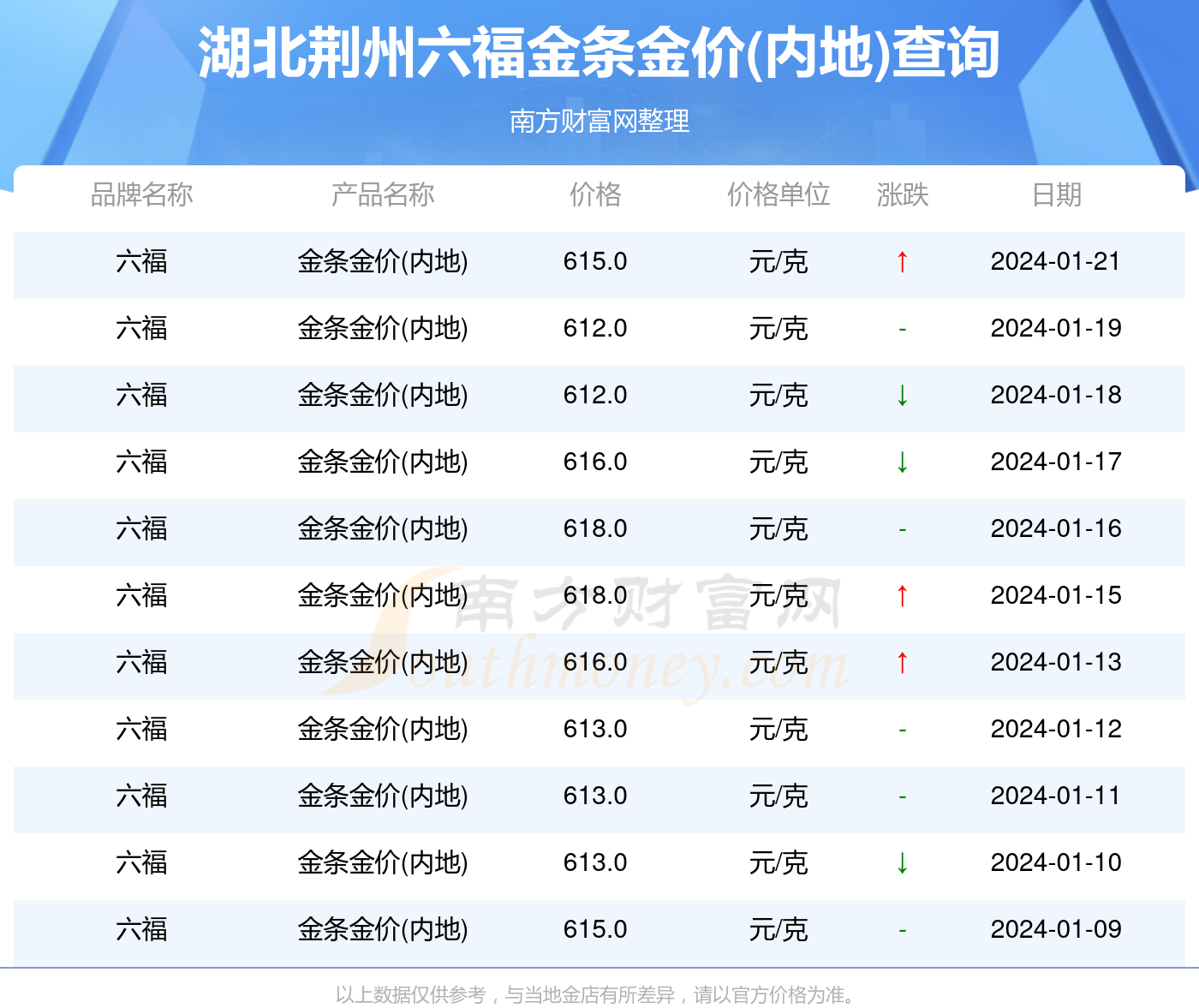Click the subtitle 南方财富网整理

point(599,121)
